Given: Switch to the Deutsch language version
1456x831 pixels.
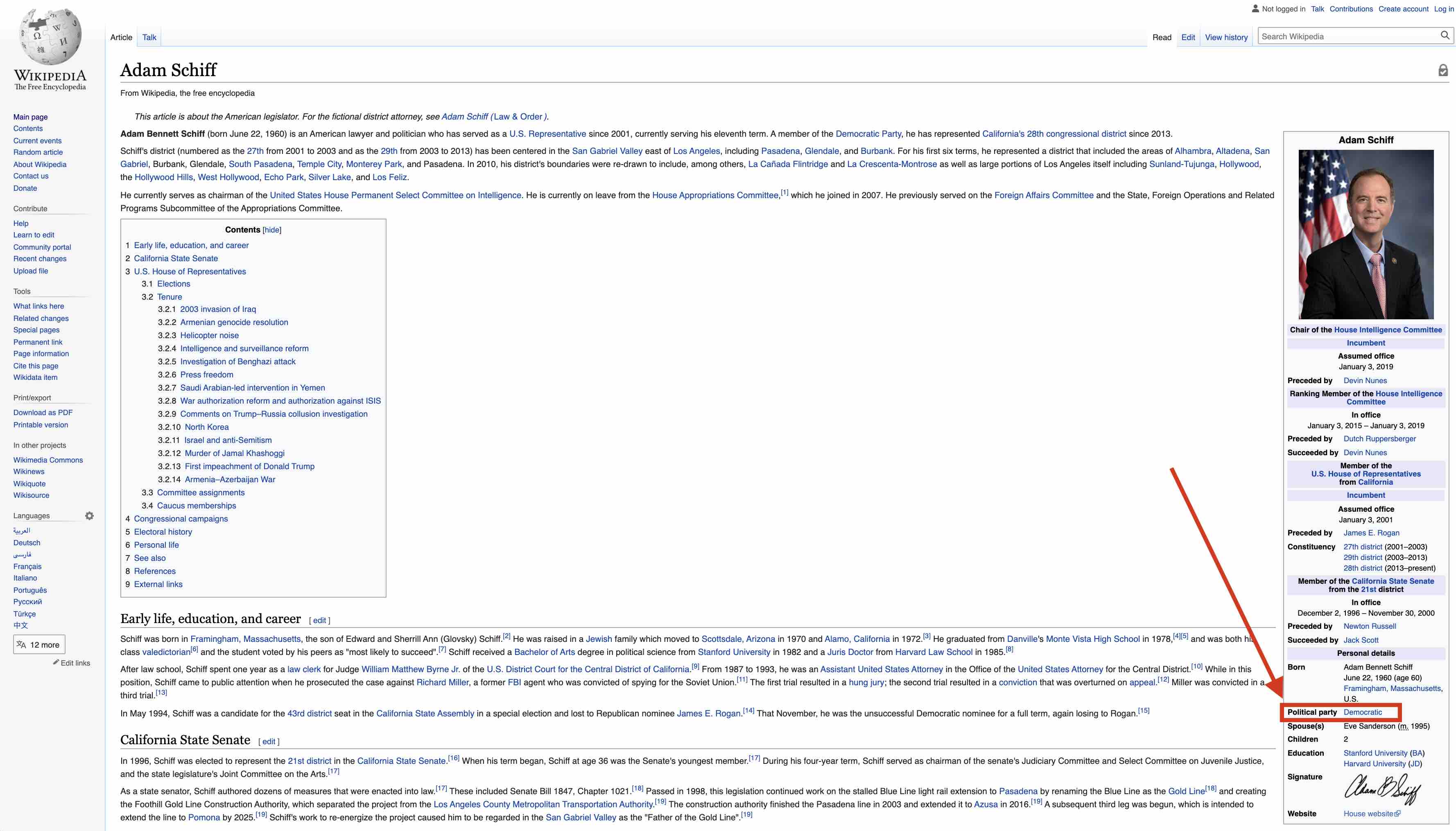Looking at the screenshot, I should coord(26,542).
